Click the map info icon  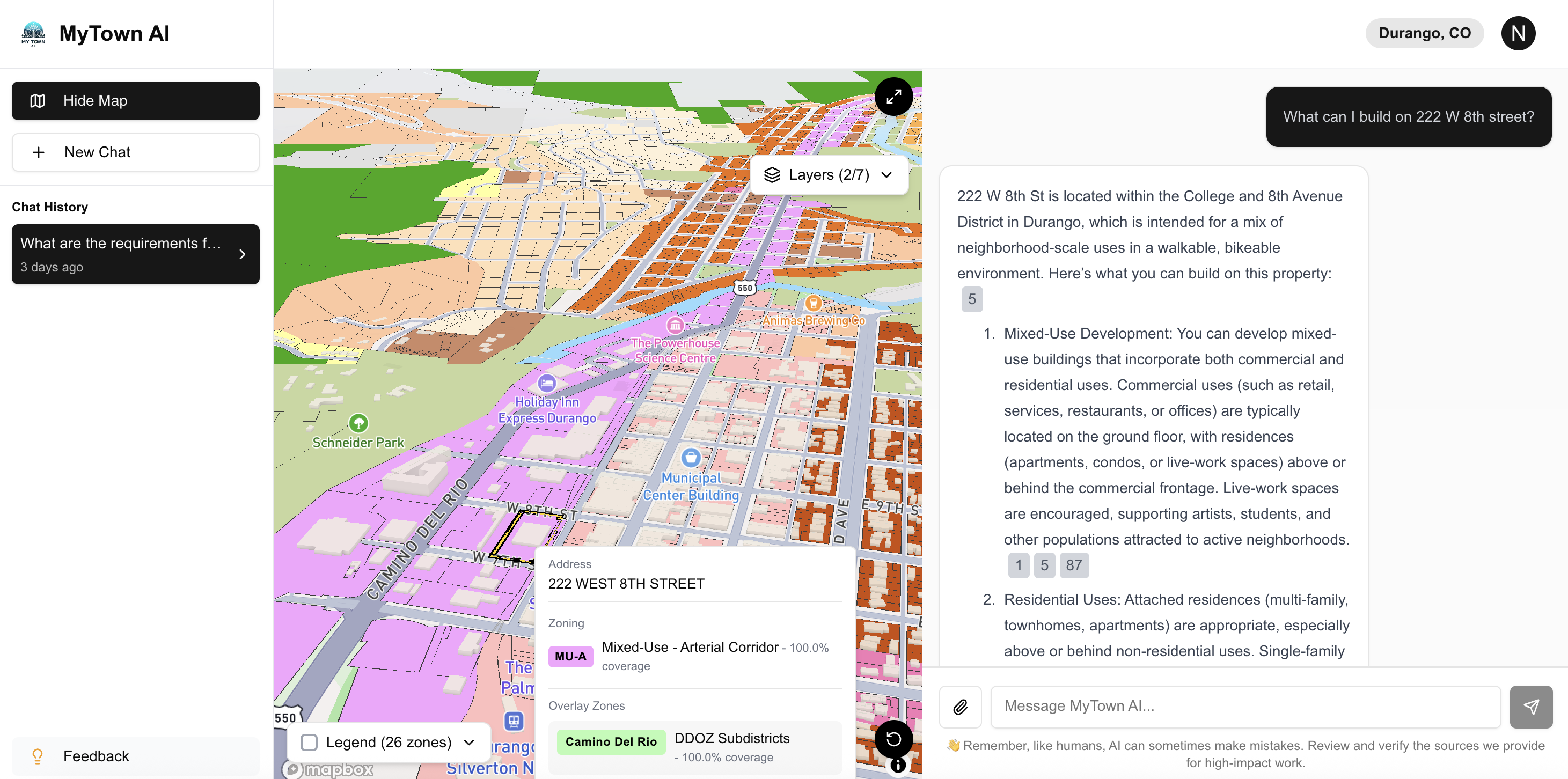click(898, 766)
